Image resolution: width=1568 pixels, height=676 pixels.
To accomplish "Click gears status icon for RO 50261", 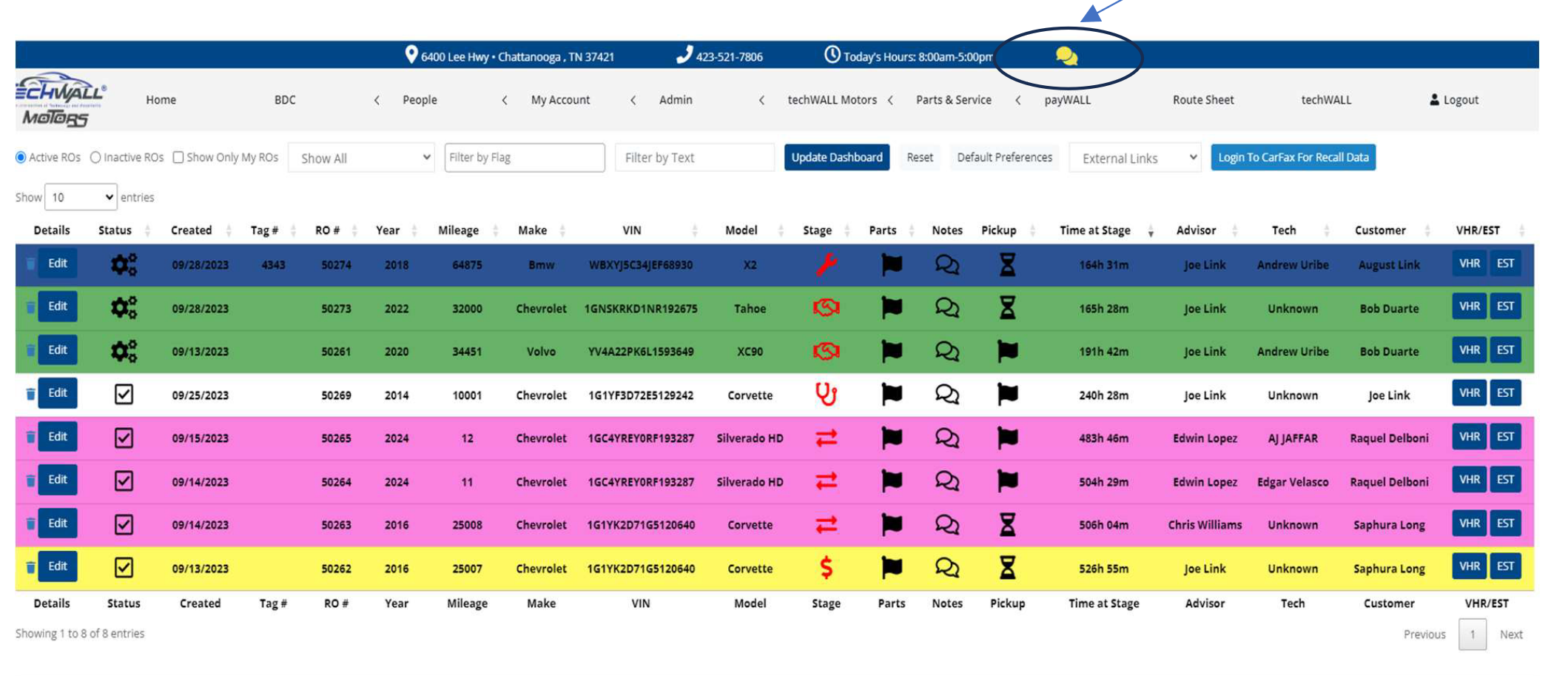I will click(x=124, y=351).
